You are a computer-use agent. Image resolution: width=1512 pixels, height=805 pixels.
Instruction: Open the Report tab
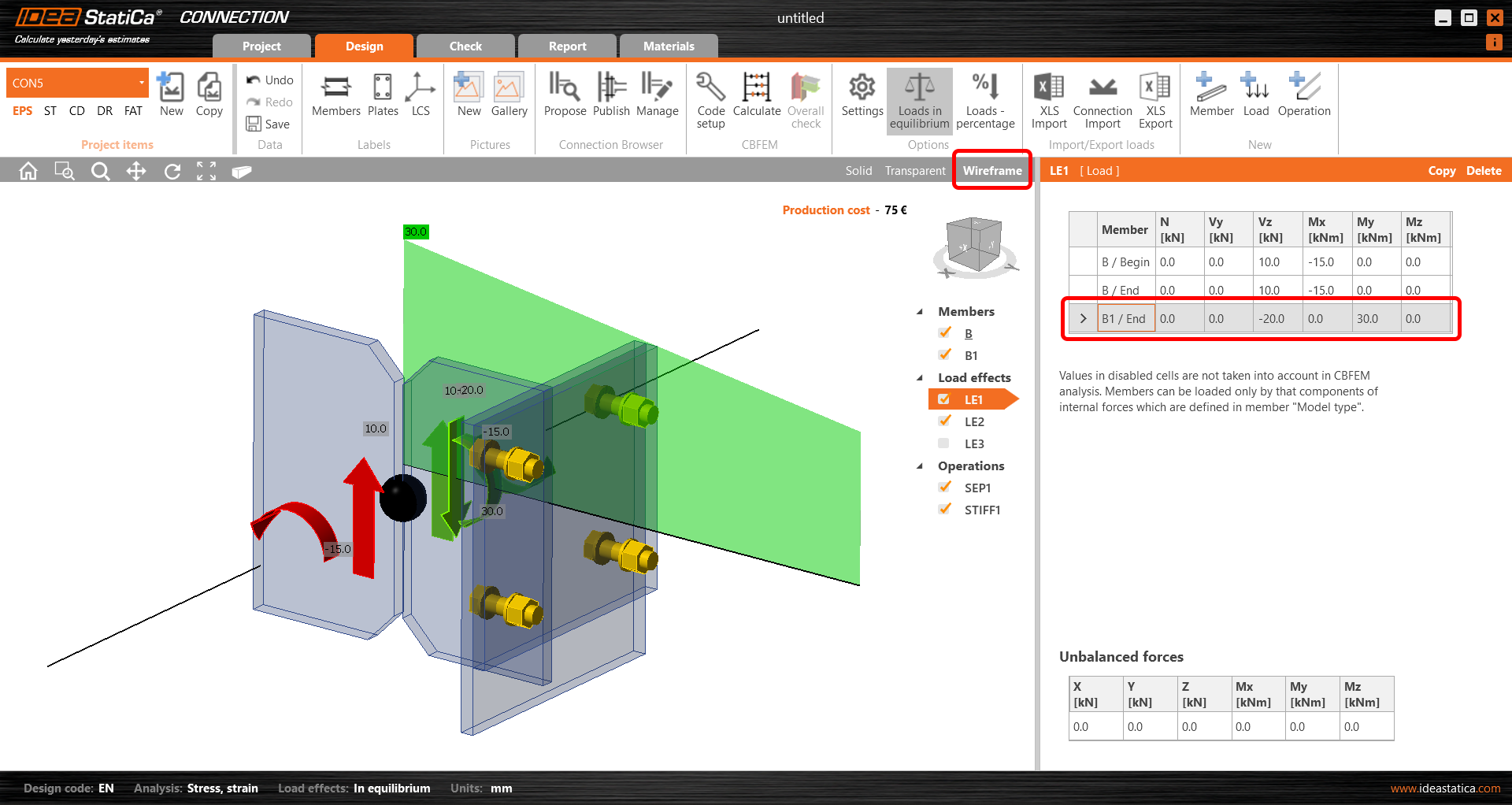[x=567, y=46]
